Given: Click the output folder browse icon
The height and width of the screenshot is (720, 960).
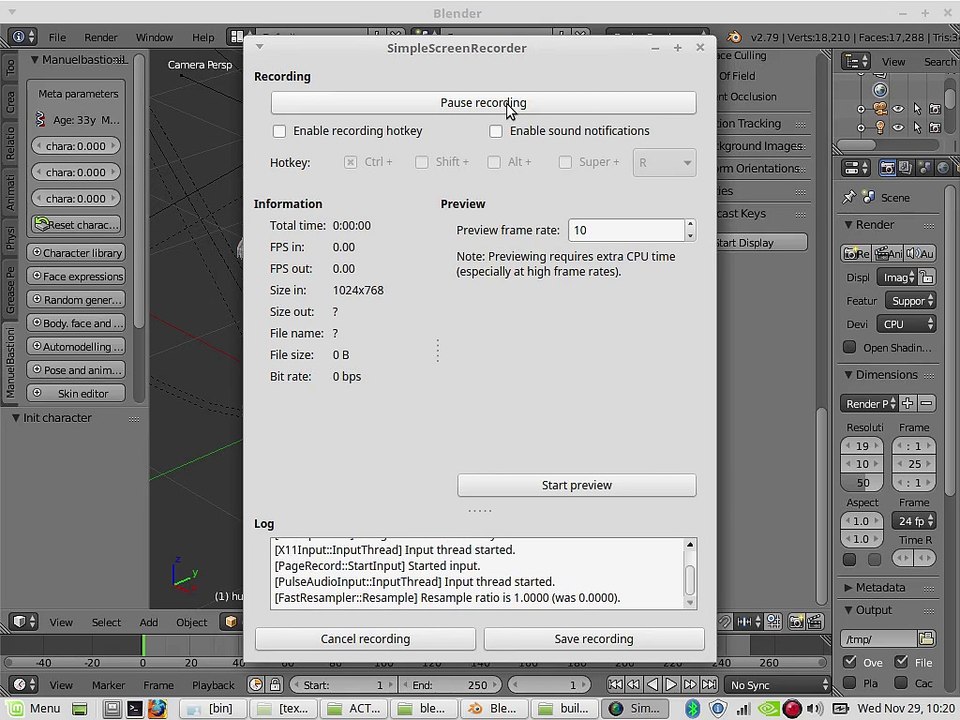Looking at the screenshot, I should tap(926, 639).
